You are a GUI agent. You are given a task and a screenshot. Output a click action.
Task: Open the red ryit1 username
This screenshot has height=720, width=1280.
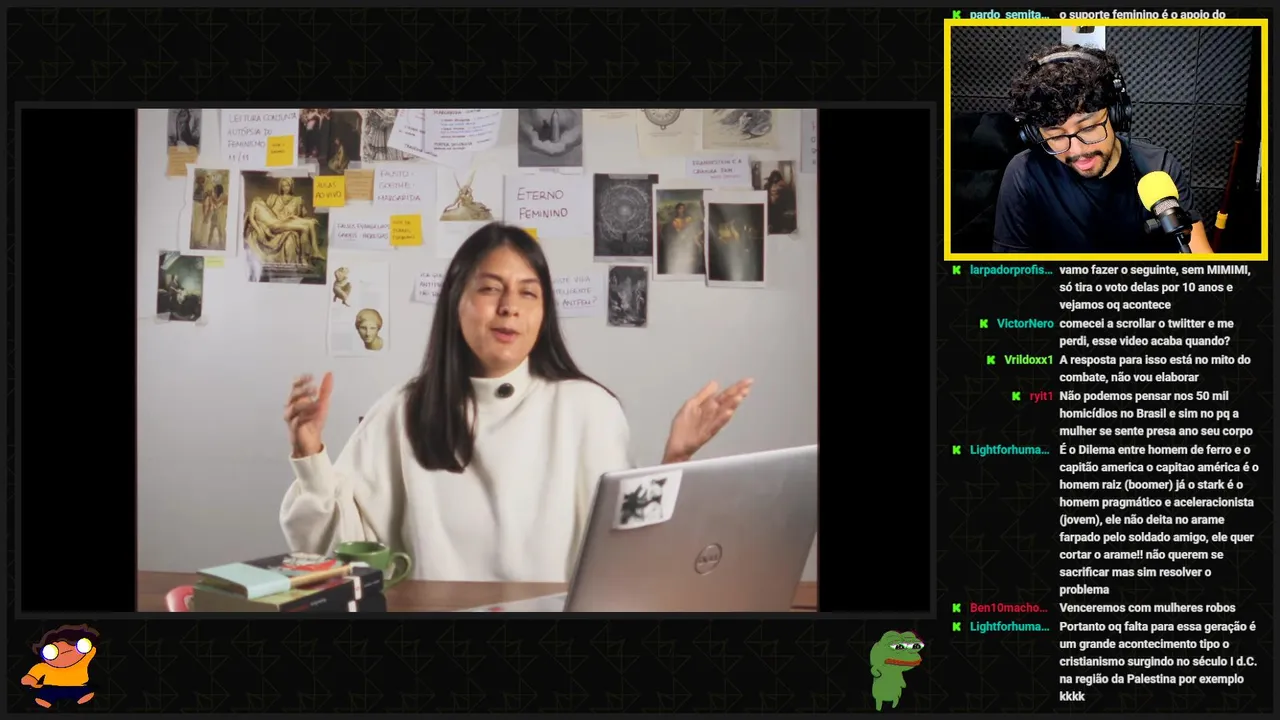(1041, 396)
